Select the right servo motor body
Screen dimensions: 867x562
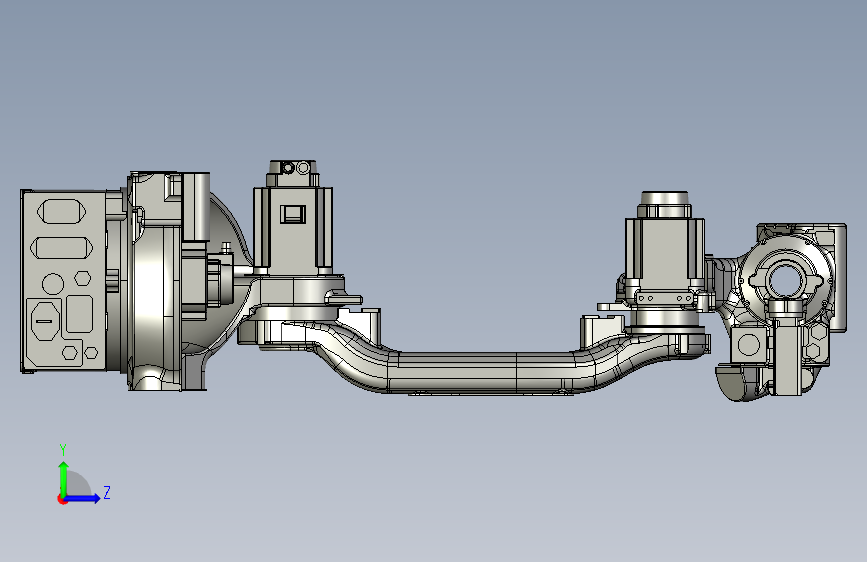coord(665,249)
